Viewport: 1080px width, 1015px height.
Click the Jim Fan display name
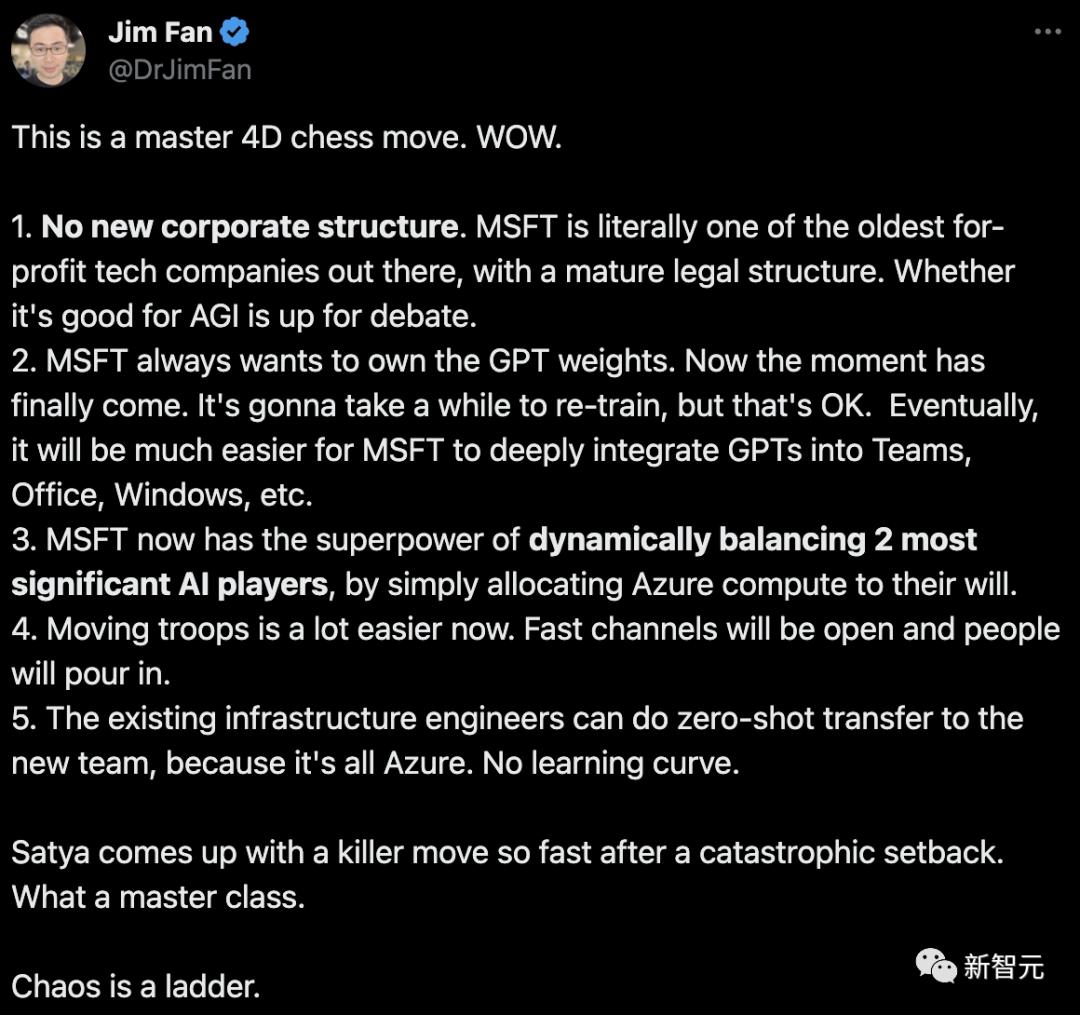(x=159, y=32)
